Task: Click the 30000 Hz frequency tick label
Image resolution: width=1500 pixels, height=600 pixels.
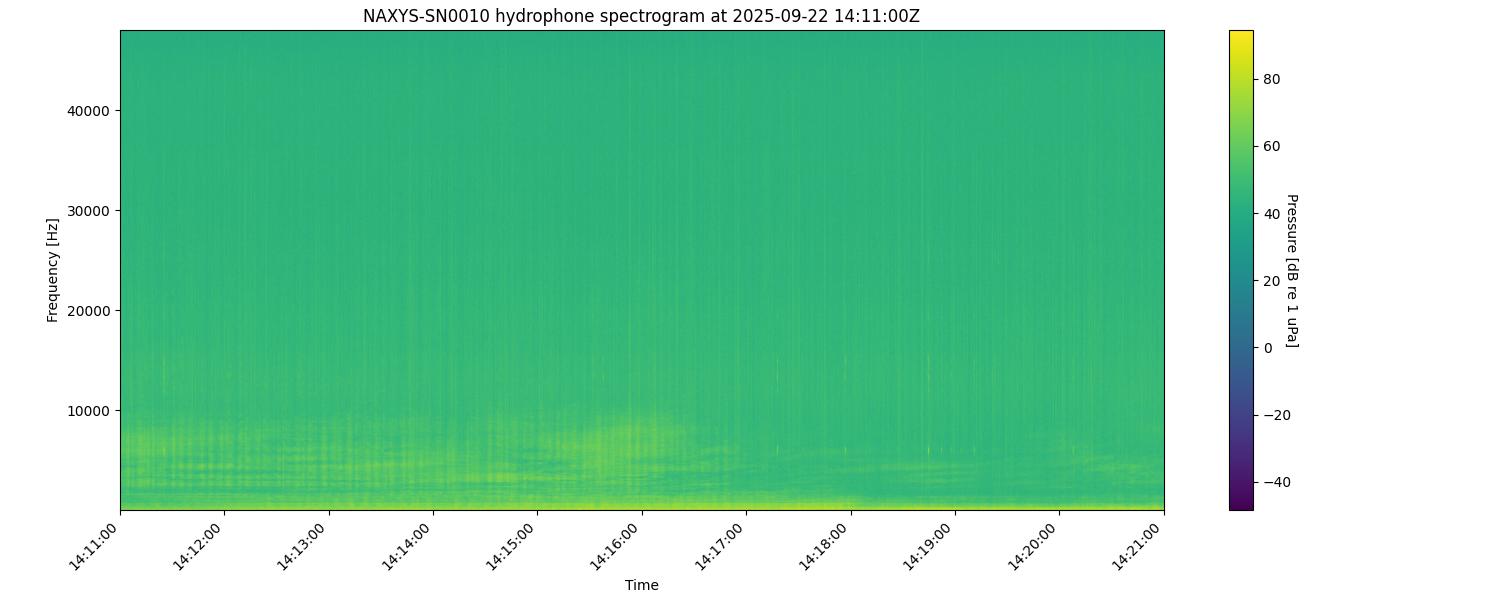Action: (x=88, y=211)
